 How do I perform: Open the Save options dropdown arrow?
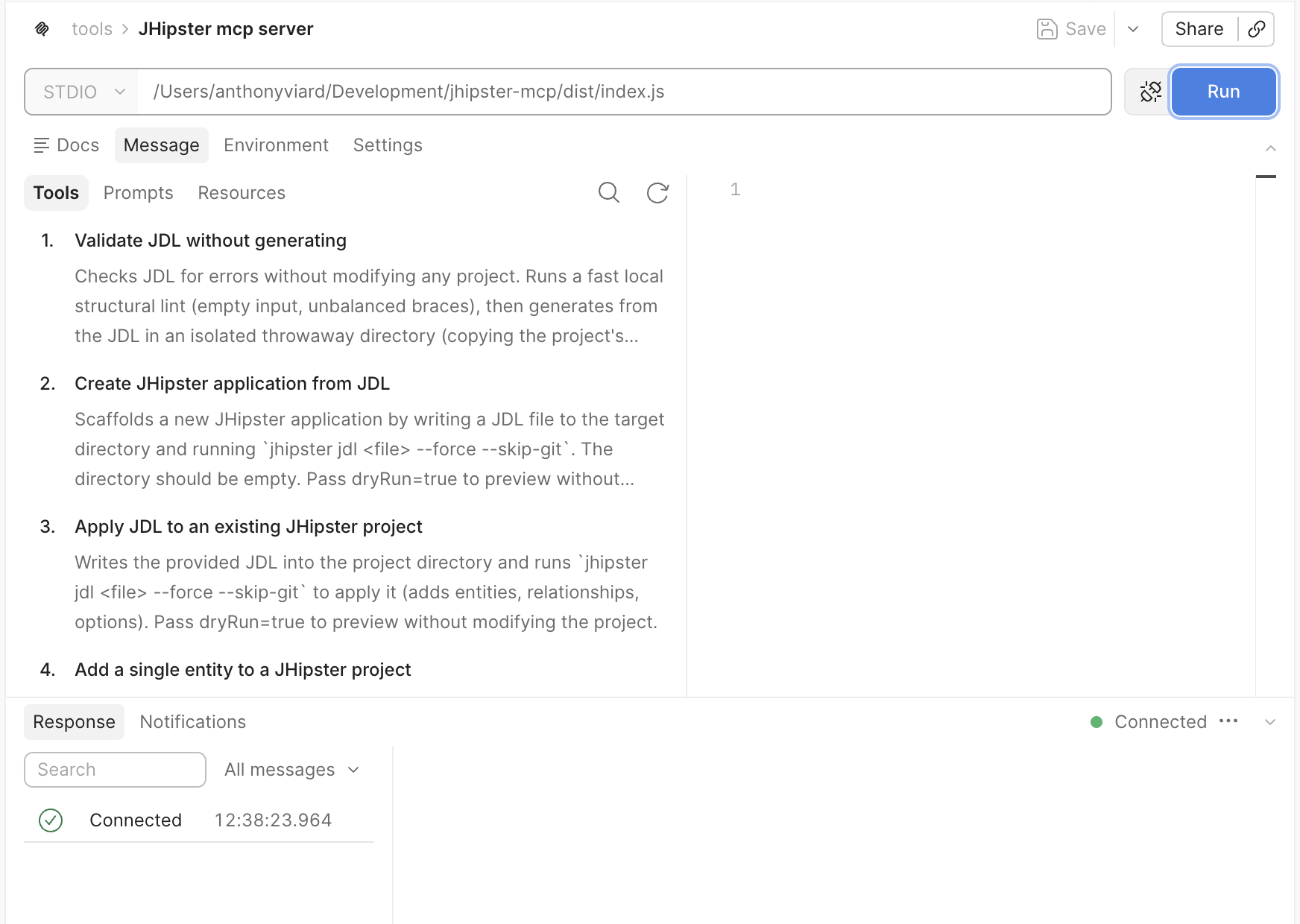tap(1133, 29)
